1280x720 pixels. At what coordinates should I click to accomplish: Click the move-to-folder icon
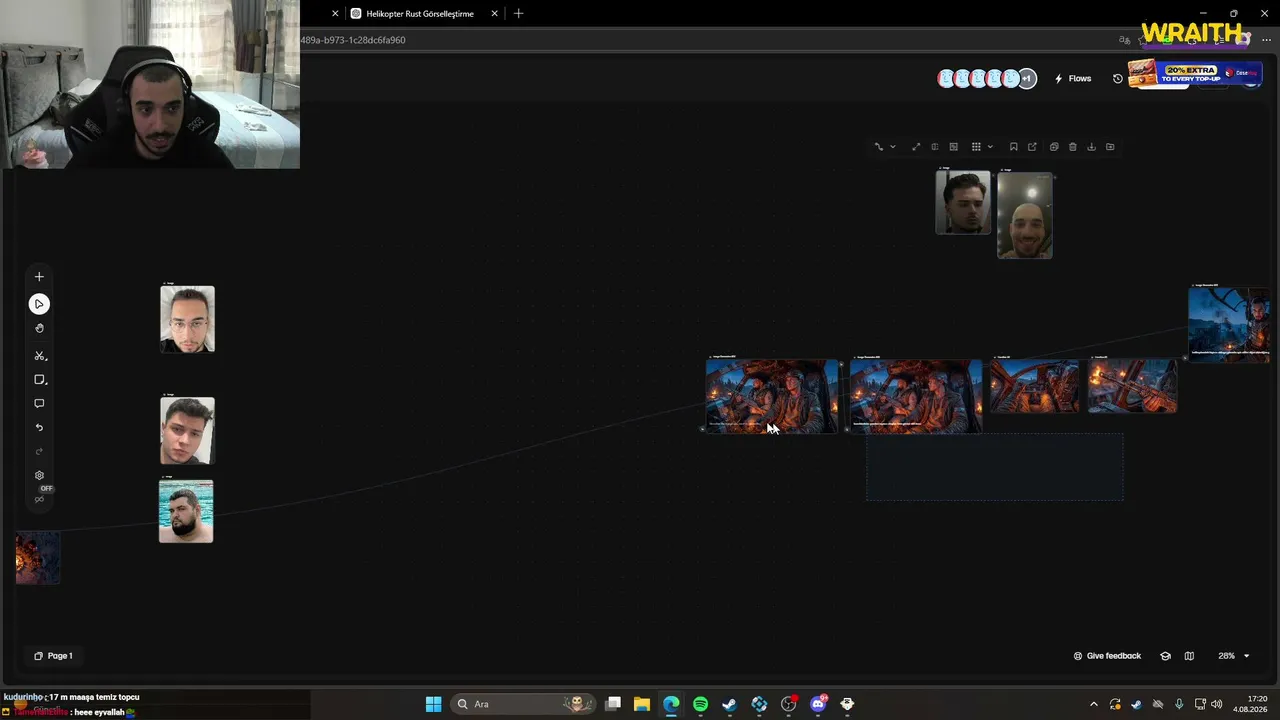point(1110,147)
